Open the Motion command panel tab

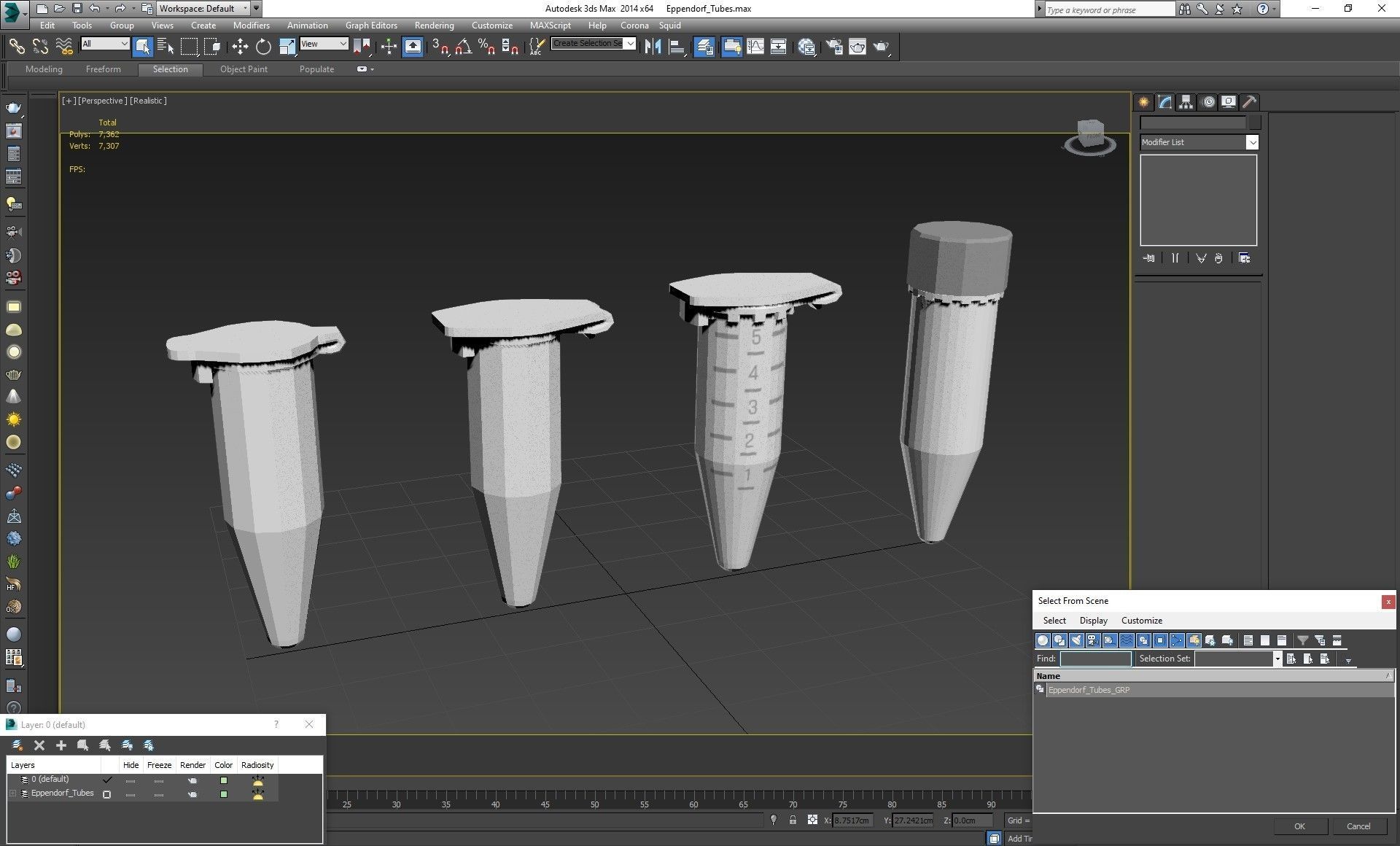pos(1208,102)
